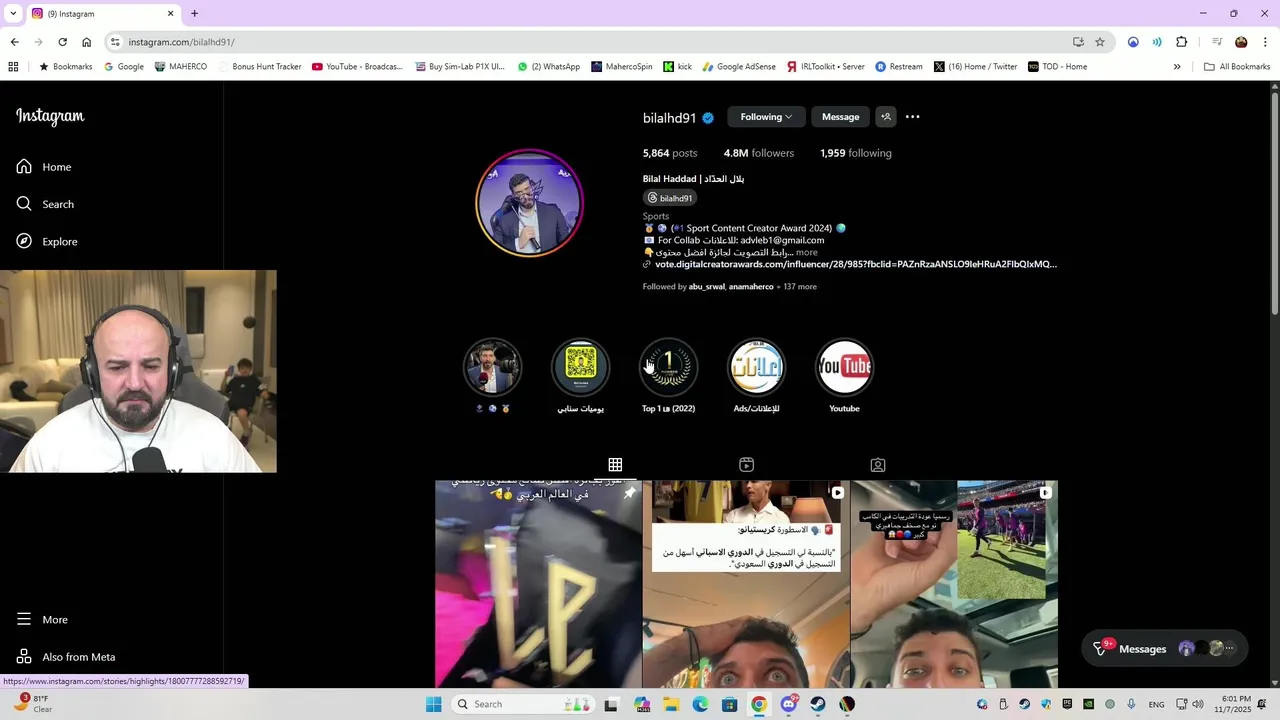1280x720 pixels.
Task: Open the profile picture story
Action: point(529,203)
